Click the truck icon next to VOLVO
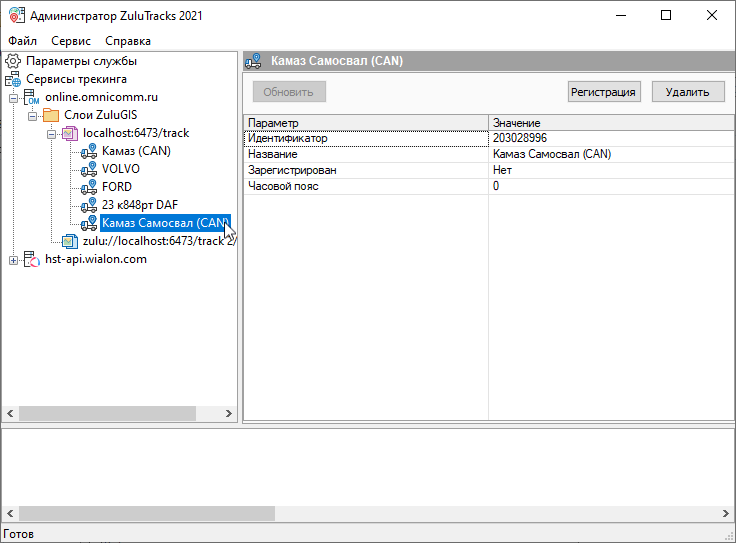 point(89,169)
